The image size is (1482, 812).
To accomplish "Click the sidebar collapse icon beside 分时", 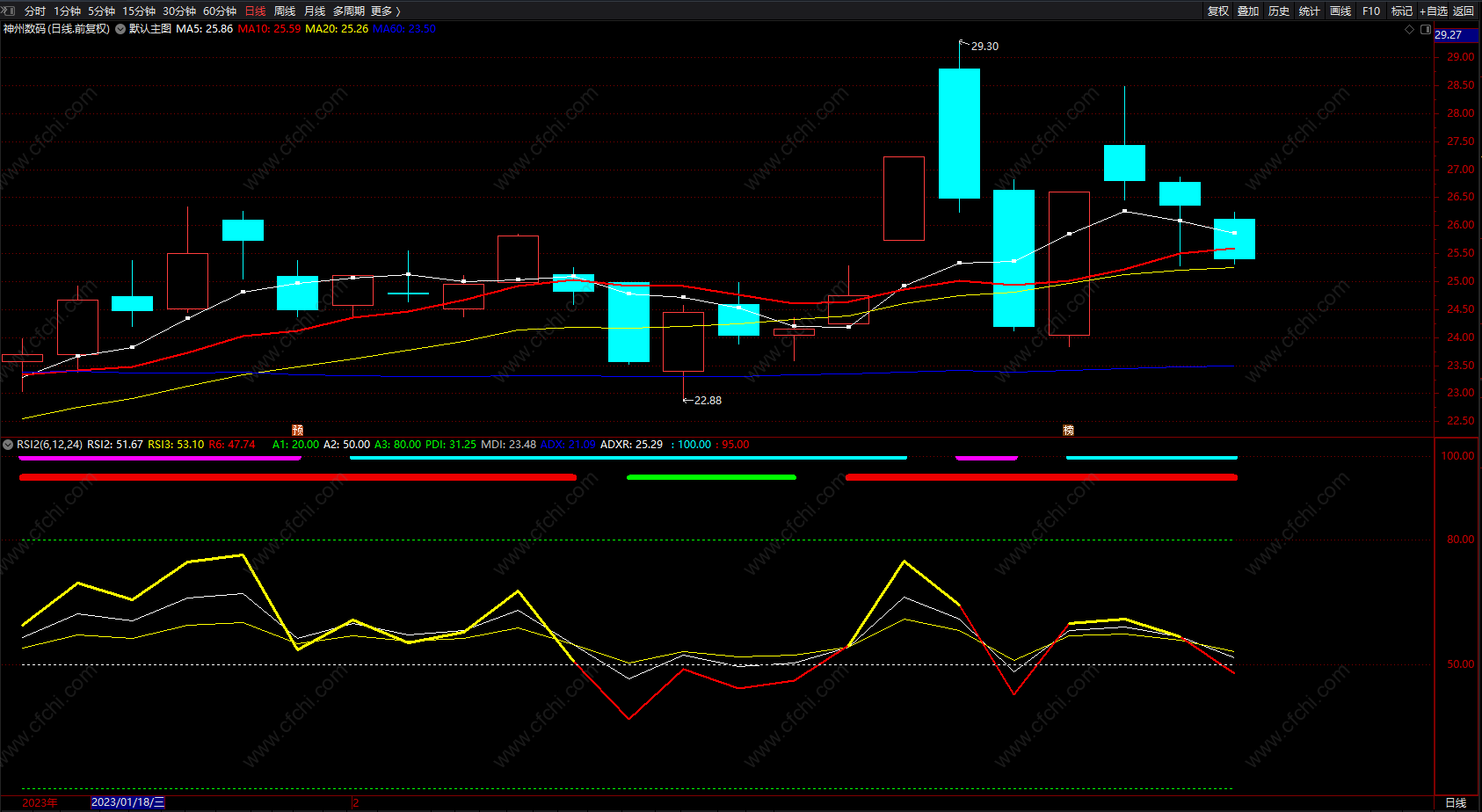I will (9, 11).
